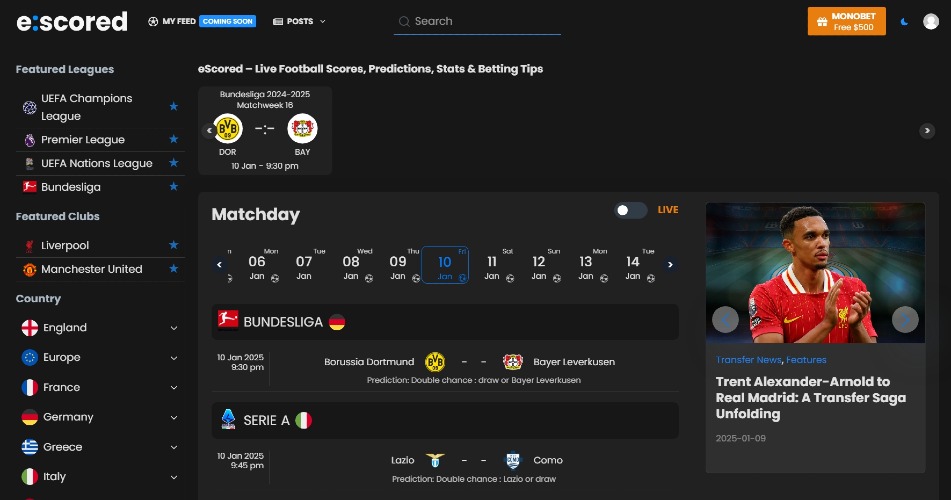Screen dimensions: 951x500
Task: Click the France flag icon
Action: click(x=30, y=387)
